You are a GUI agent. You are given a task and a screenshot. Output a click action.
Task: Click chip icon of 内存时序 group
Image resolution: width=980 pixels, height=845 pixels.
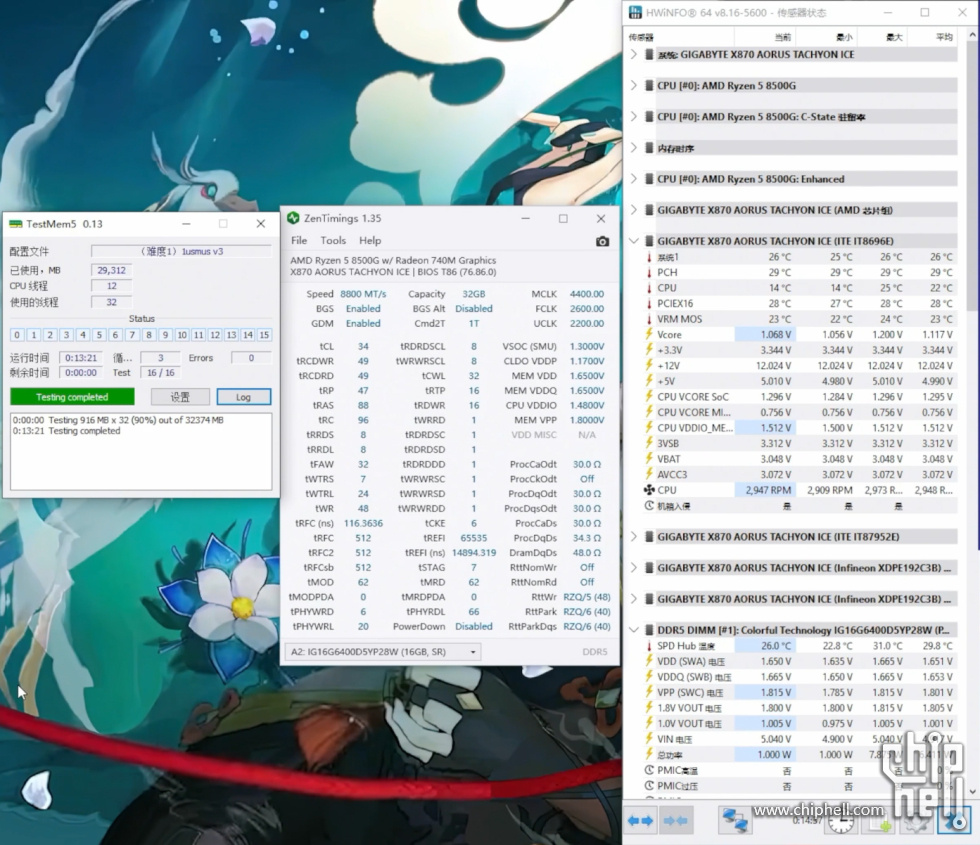[x=649, y=148]
